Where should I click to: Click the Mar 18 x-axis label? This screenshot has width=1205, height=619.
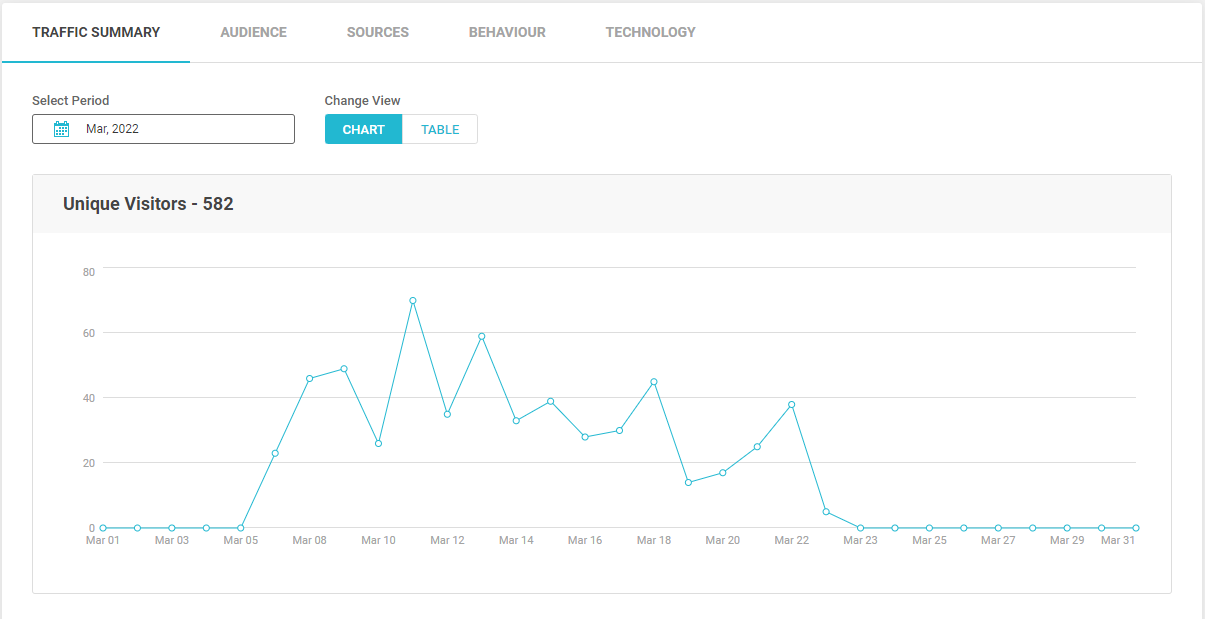[x=654, y=541]
